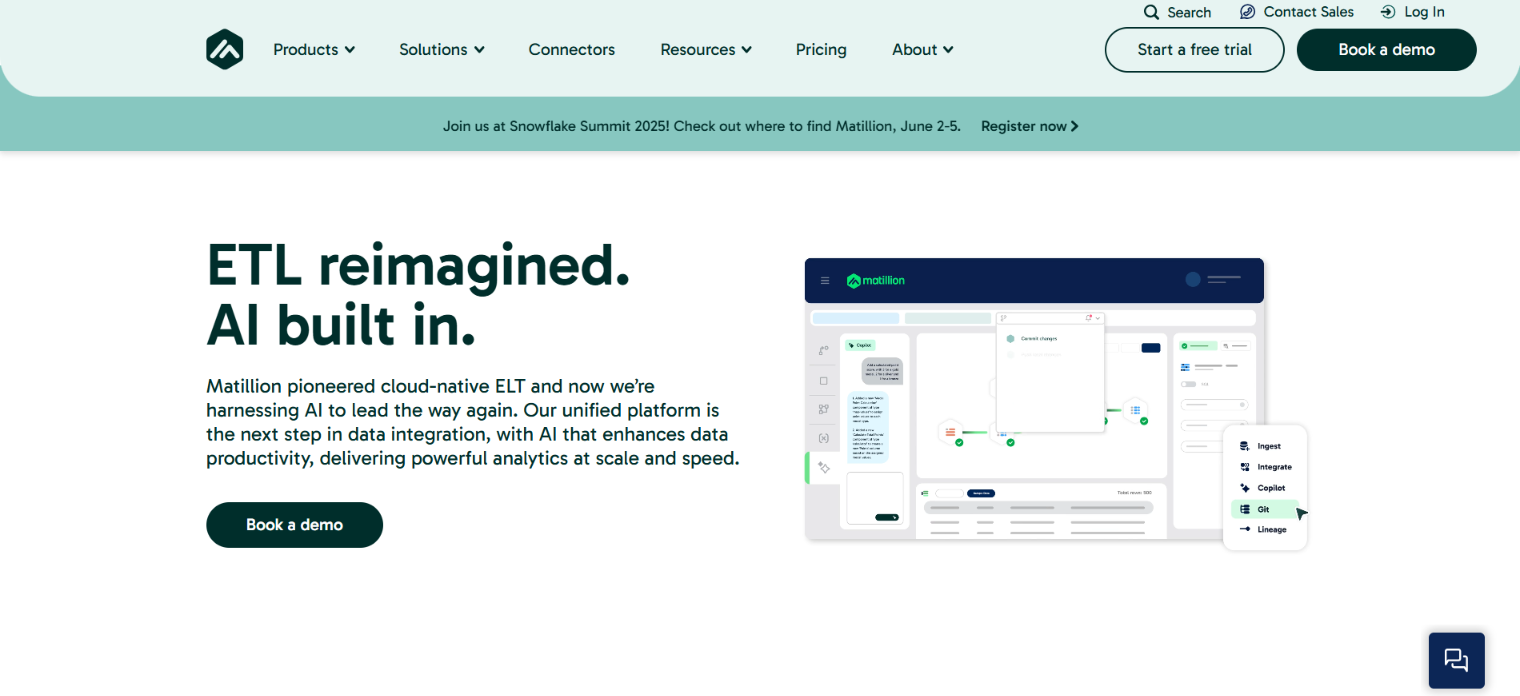This screenshot has width=1520, height=696.
Task: Expand the About menu
Action: [923, 49]
